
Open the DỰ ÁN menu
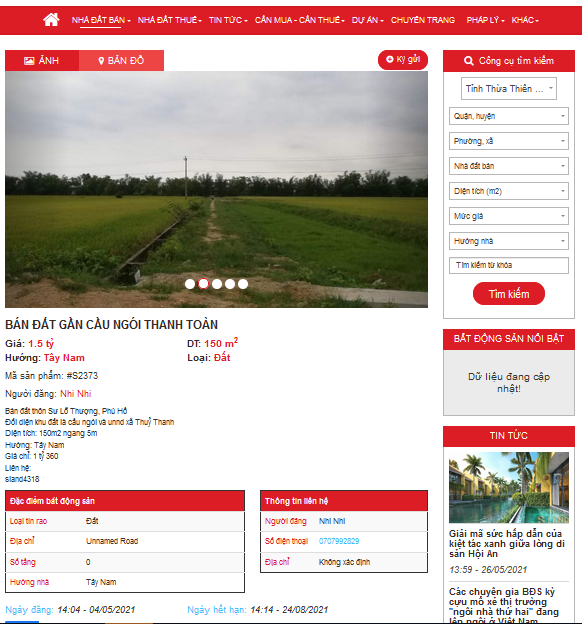tap(367, 20)
